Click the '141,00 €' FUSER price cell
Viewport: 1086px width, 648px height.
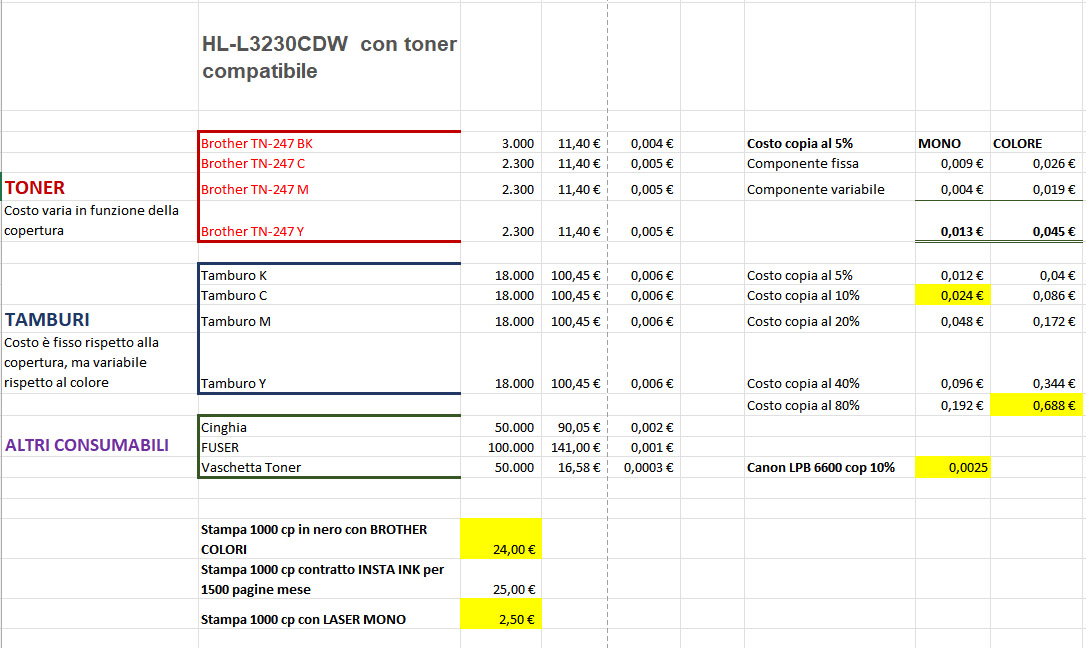tap(575, 447)
